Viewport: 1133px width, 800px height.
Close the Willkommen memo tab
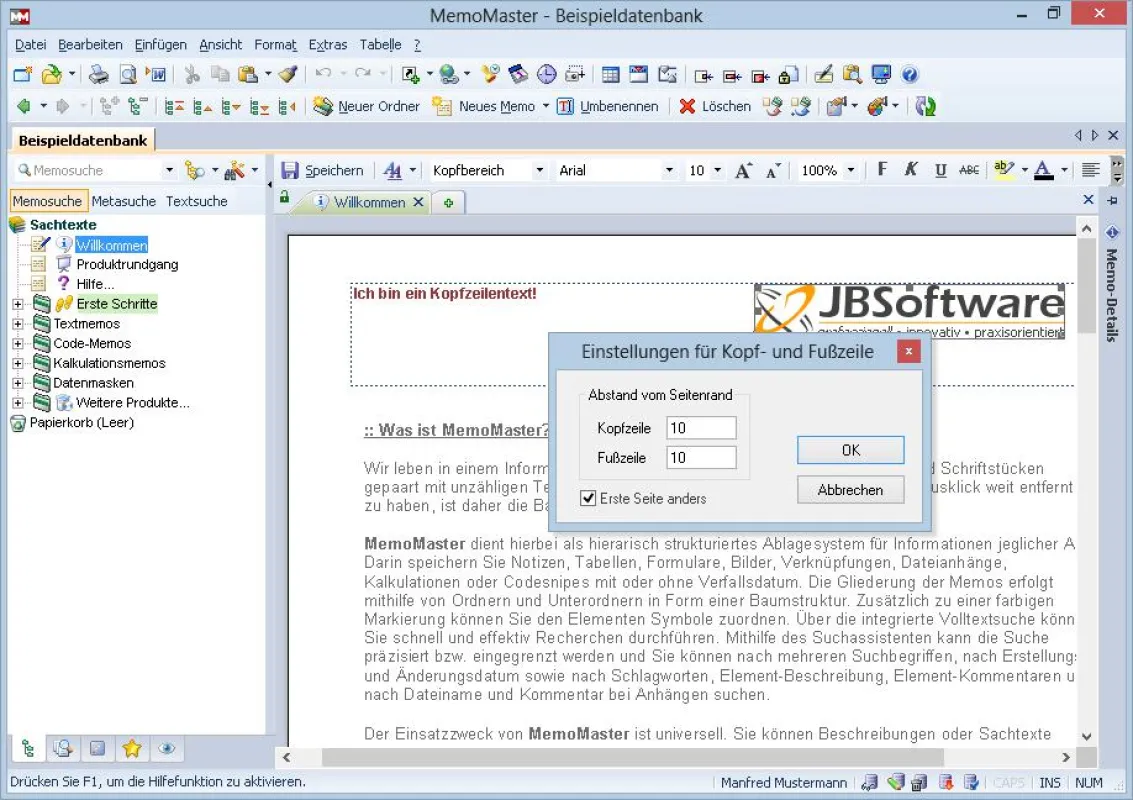418,202
